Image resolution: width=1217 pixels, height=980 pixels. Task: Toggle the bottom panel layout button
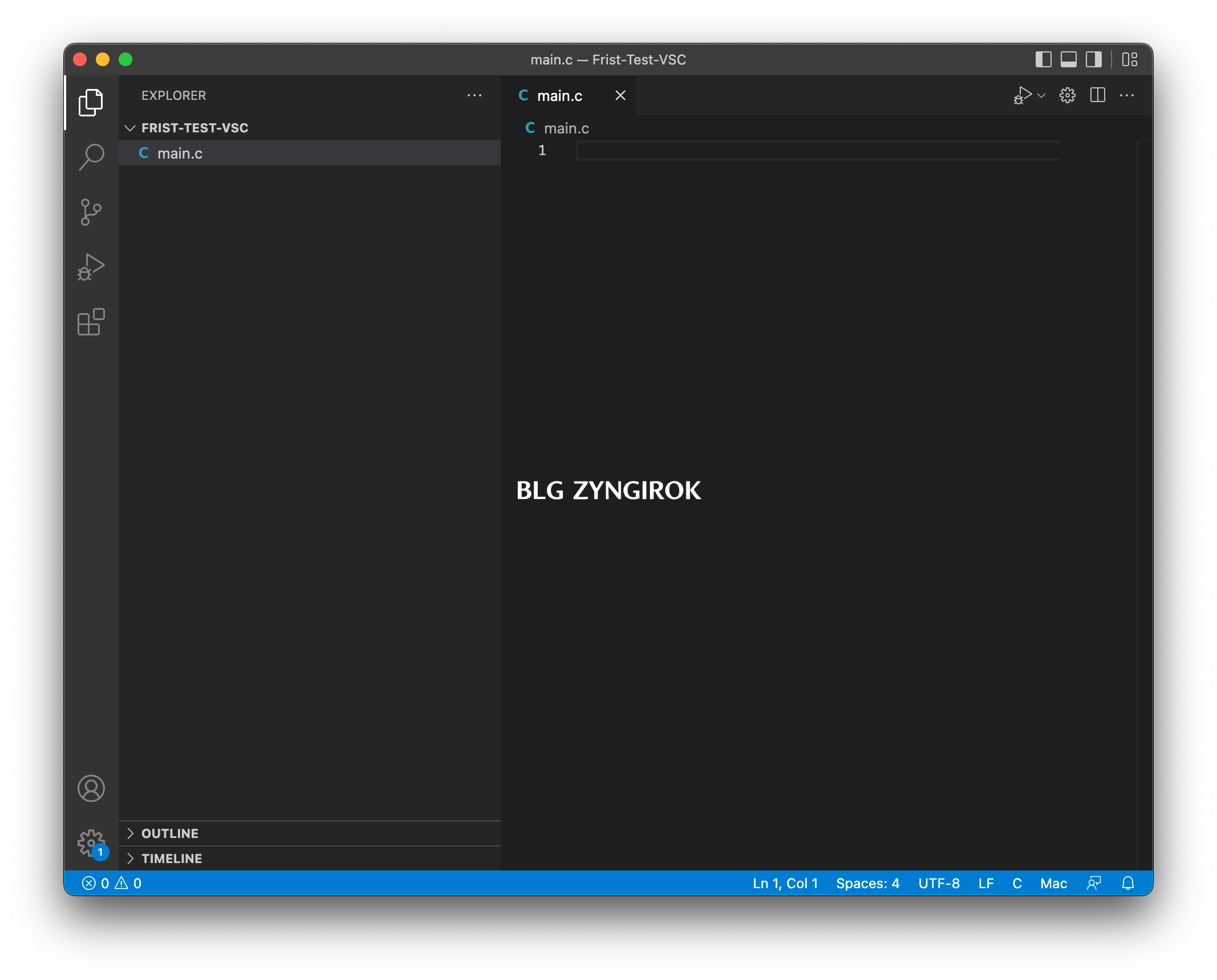click(1068, 59)
